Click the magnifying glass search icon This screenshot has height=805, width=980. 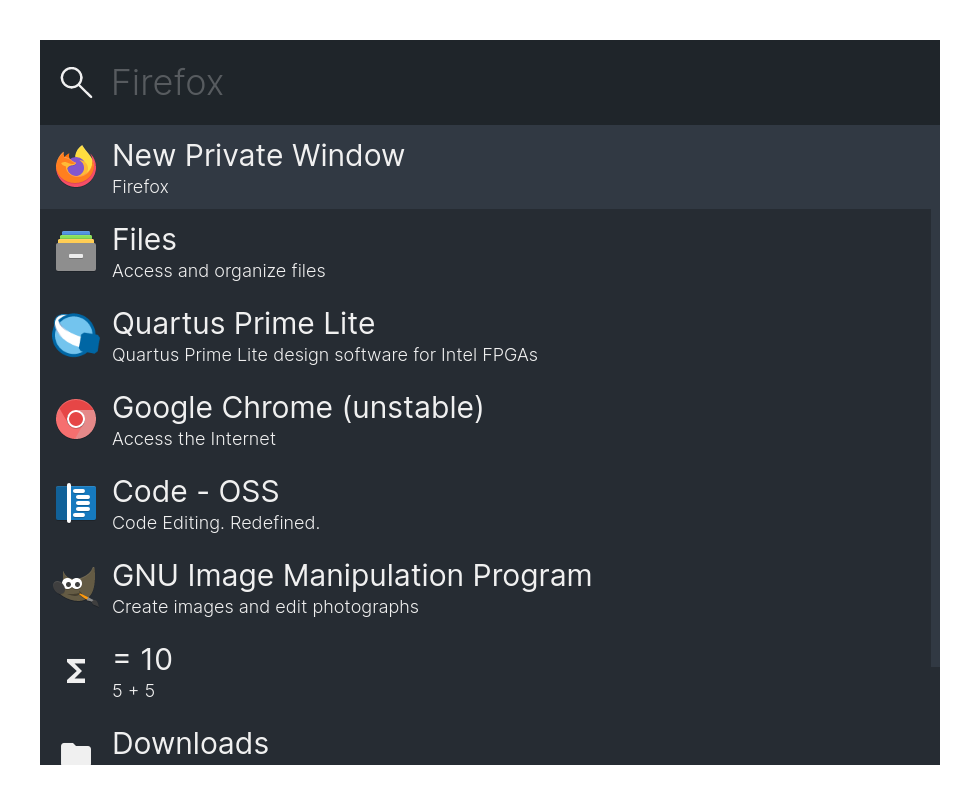tap(76, 82)
